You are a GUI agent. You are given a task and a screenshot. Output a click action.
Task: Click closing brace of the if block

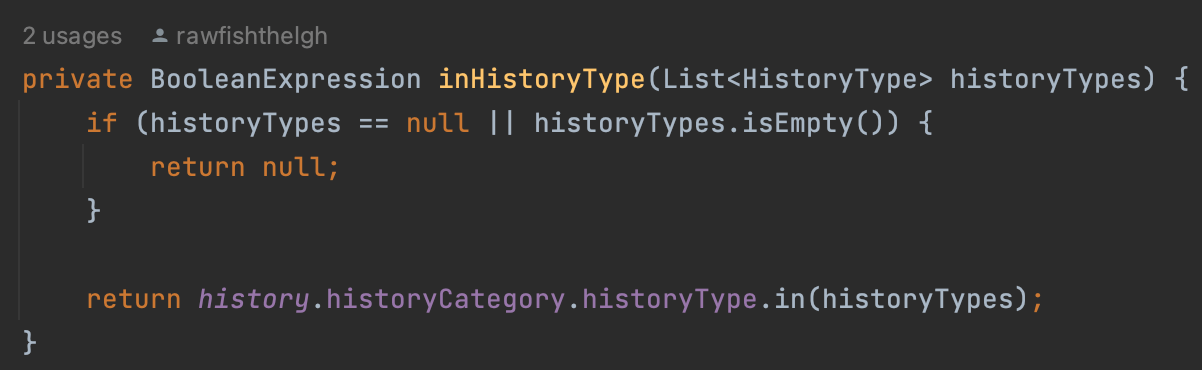[95, 210]
